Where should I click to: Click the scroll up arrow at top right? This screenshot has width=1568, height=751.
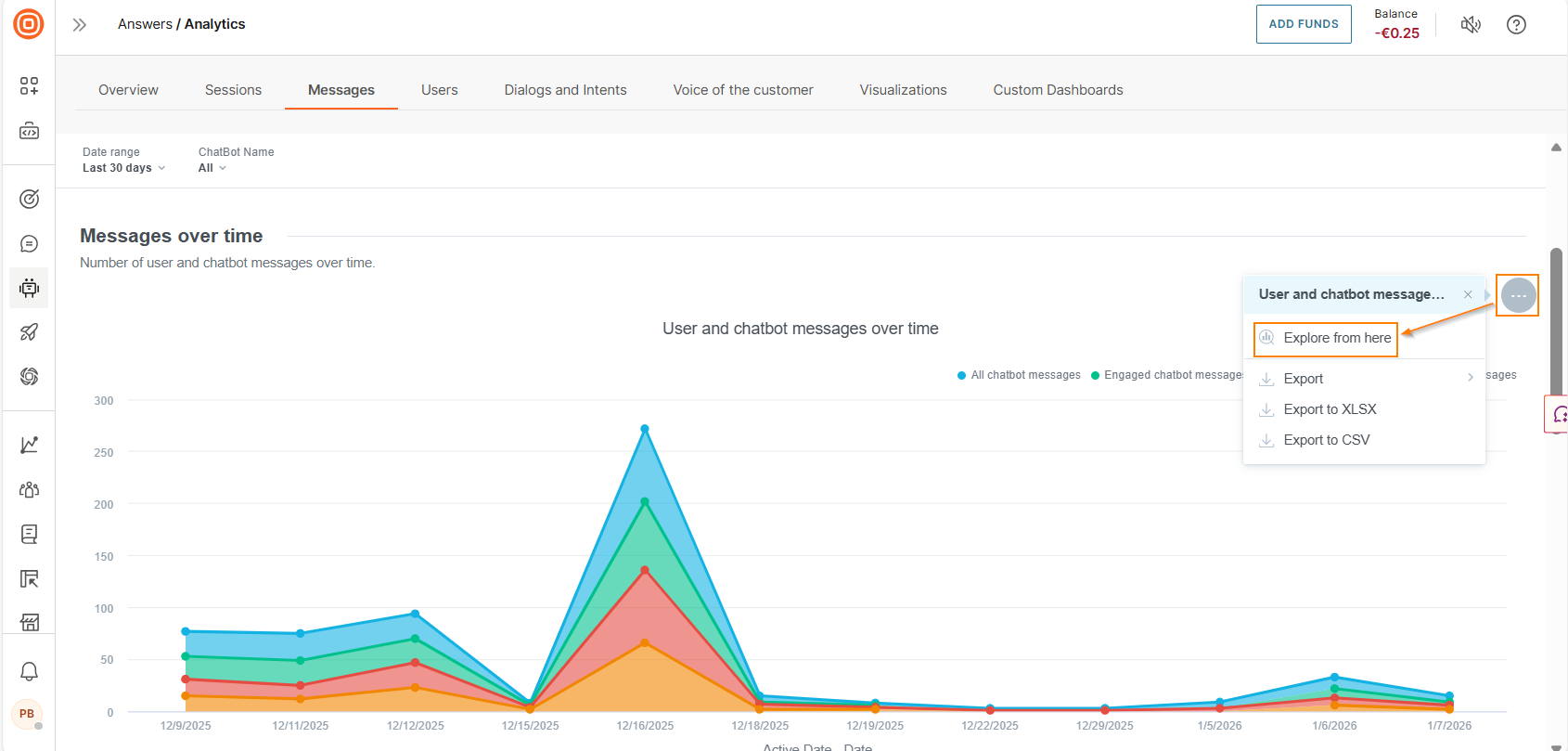pos(1556,148)
